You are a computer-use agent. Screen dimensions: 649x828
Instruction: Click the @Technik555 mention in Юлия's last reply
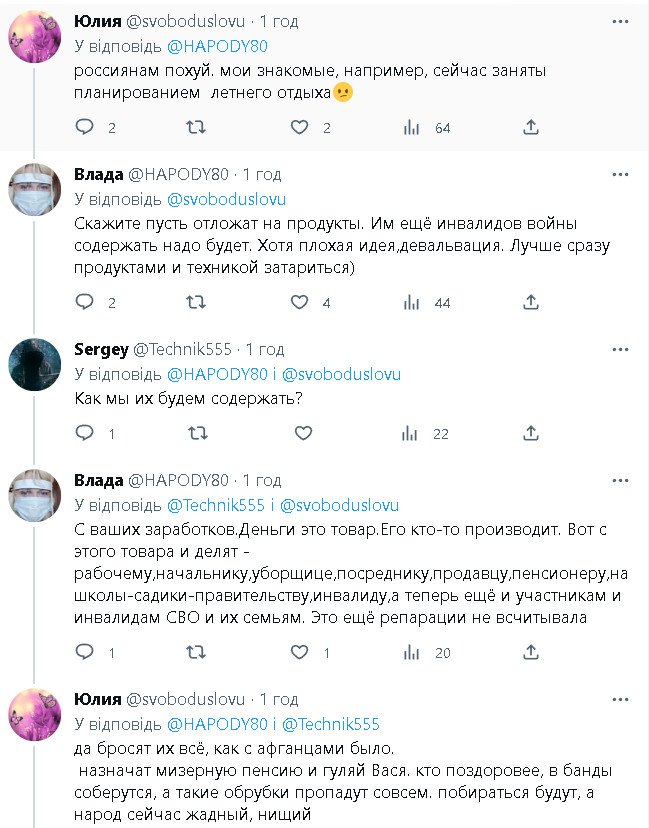(x=331, y=724)
